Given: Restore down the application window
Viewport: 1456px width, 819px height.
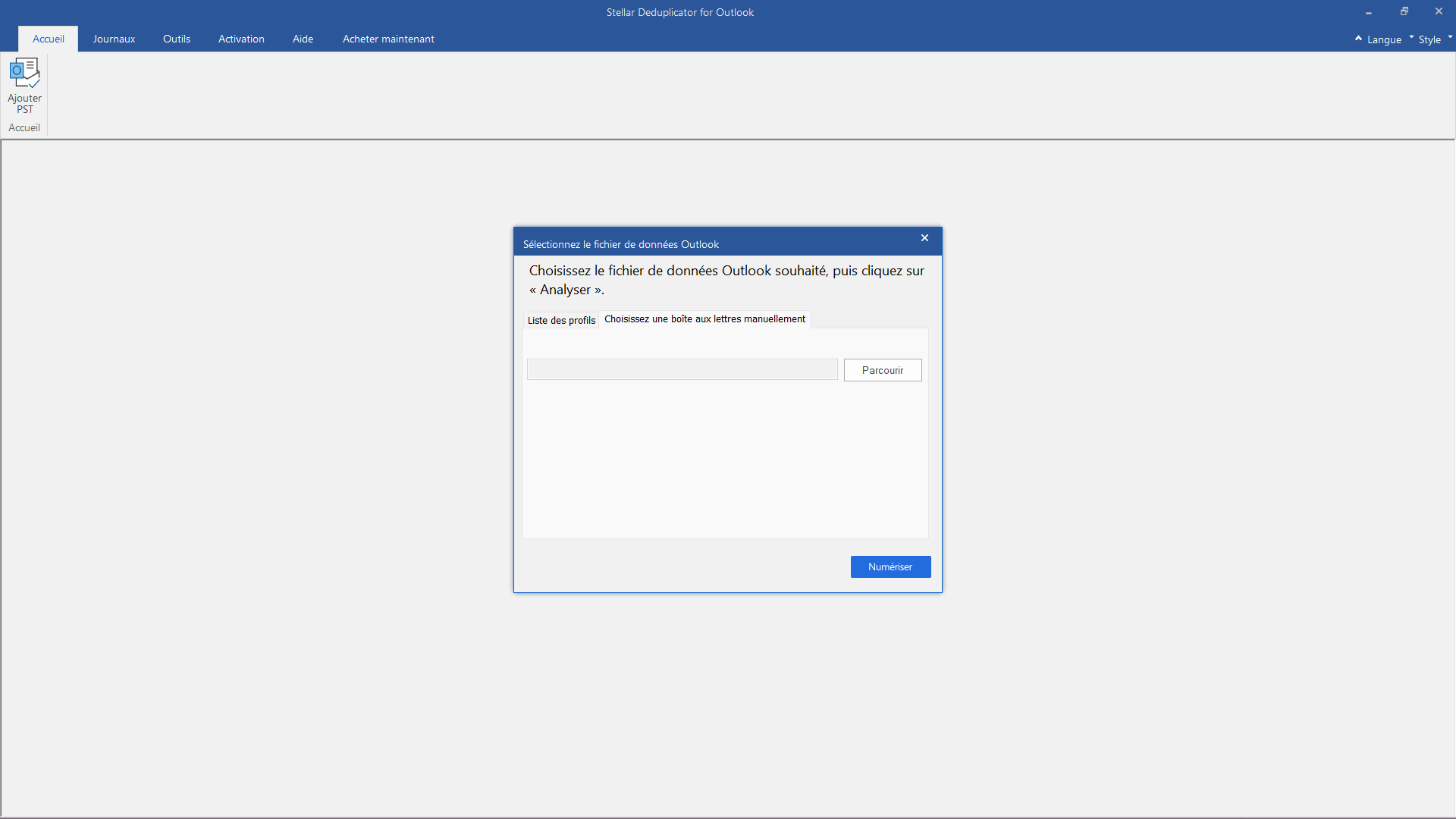Looking at the screenshot, I should [x=1404, y=11].
